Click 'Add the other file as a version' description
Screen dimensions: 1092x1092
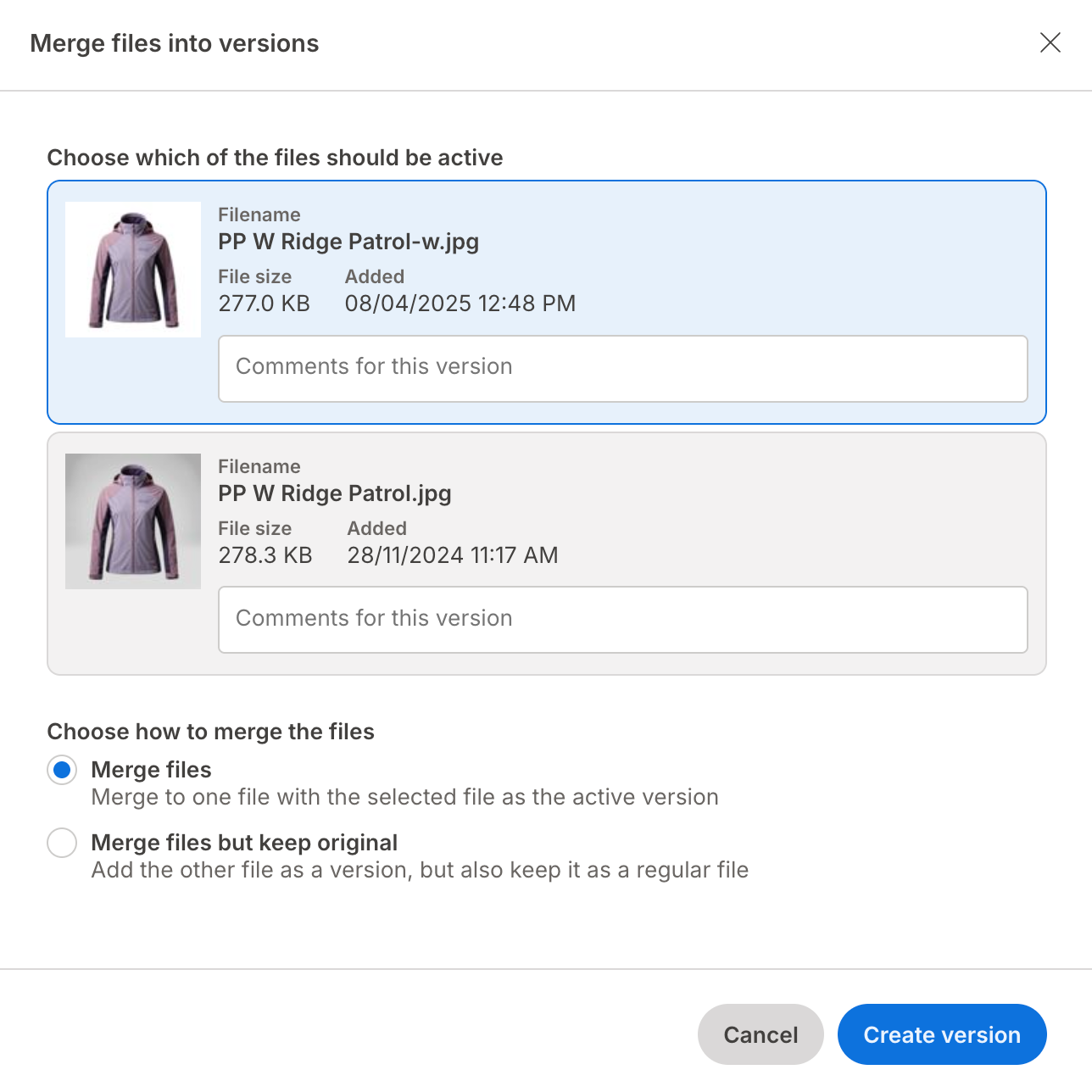click(420, 870)
